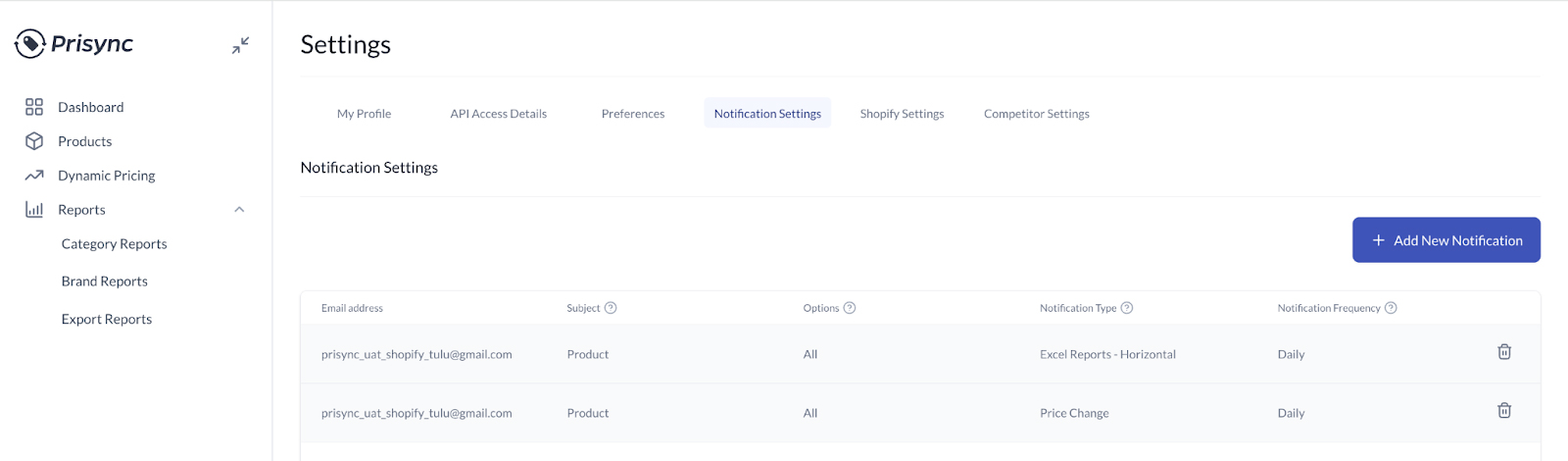
Task: Click the Prisync logo
Action: click(x=74, y=44)
